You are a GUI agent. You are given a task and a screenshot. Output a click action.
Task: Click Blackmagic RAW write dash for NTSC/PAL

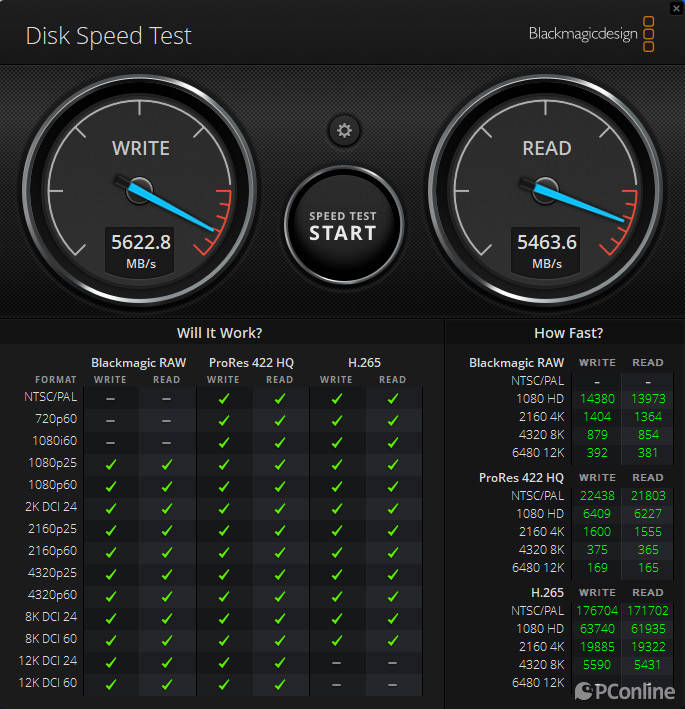[x=110, y=398]
